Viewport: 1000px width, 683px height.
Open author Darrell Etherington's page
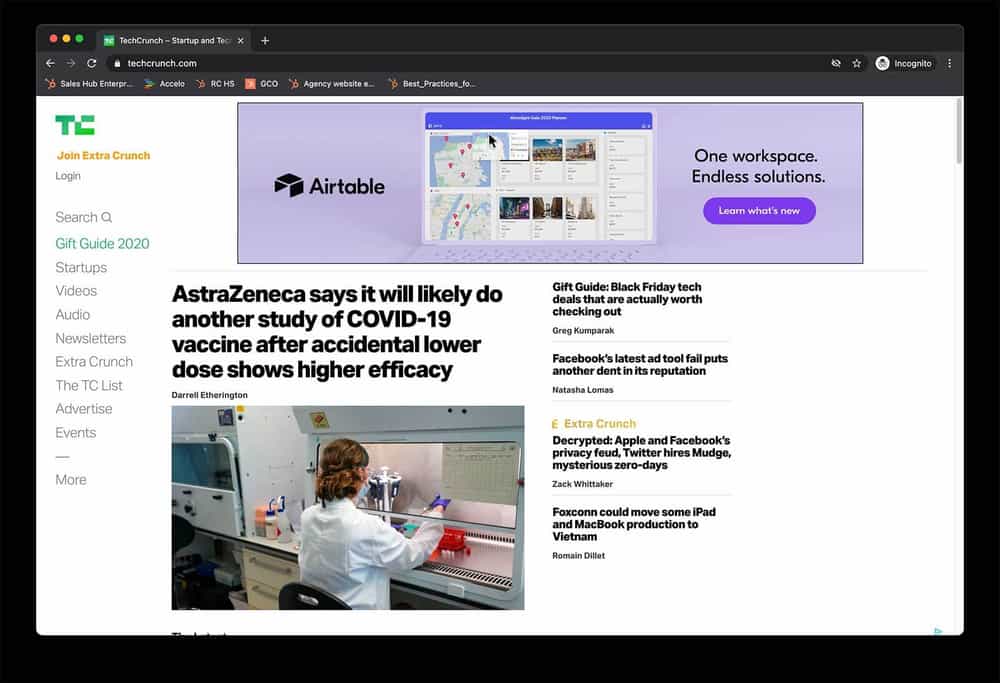(209, 395)
